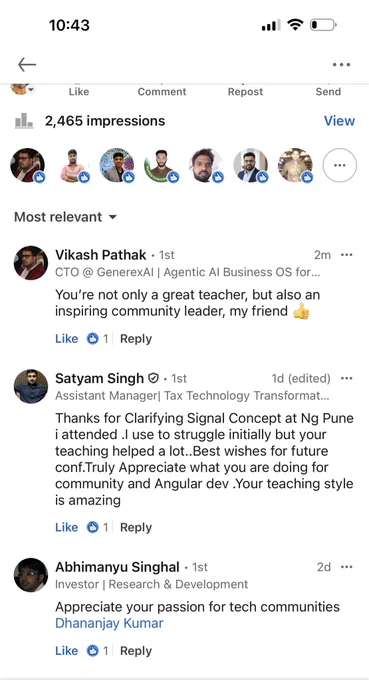
Task: Open options for Vikash Pathak's comment
Action: pyautogui.click(x=346, y=255)
